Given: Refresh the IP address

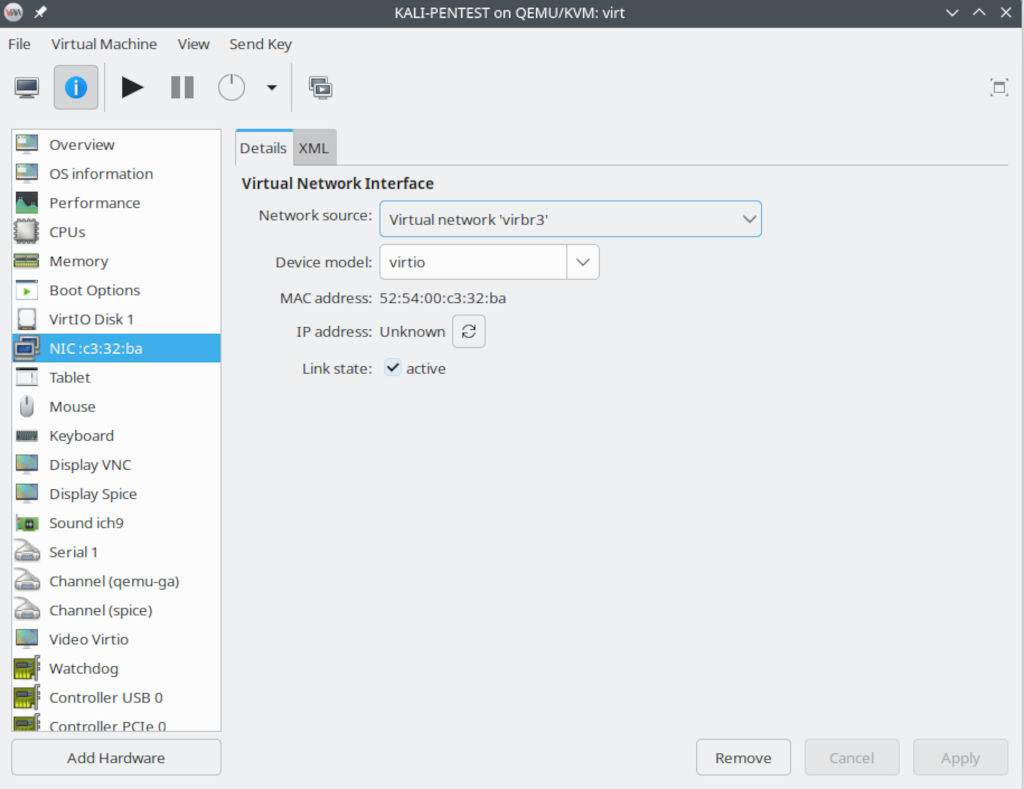Looking at the screenshot, I should tap(468, 331).
